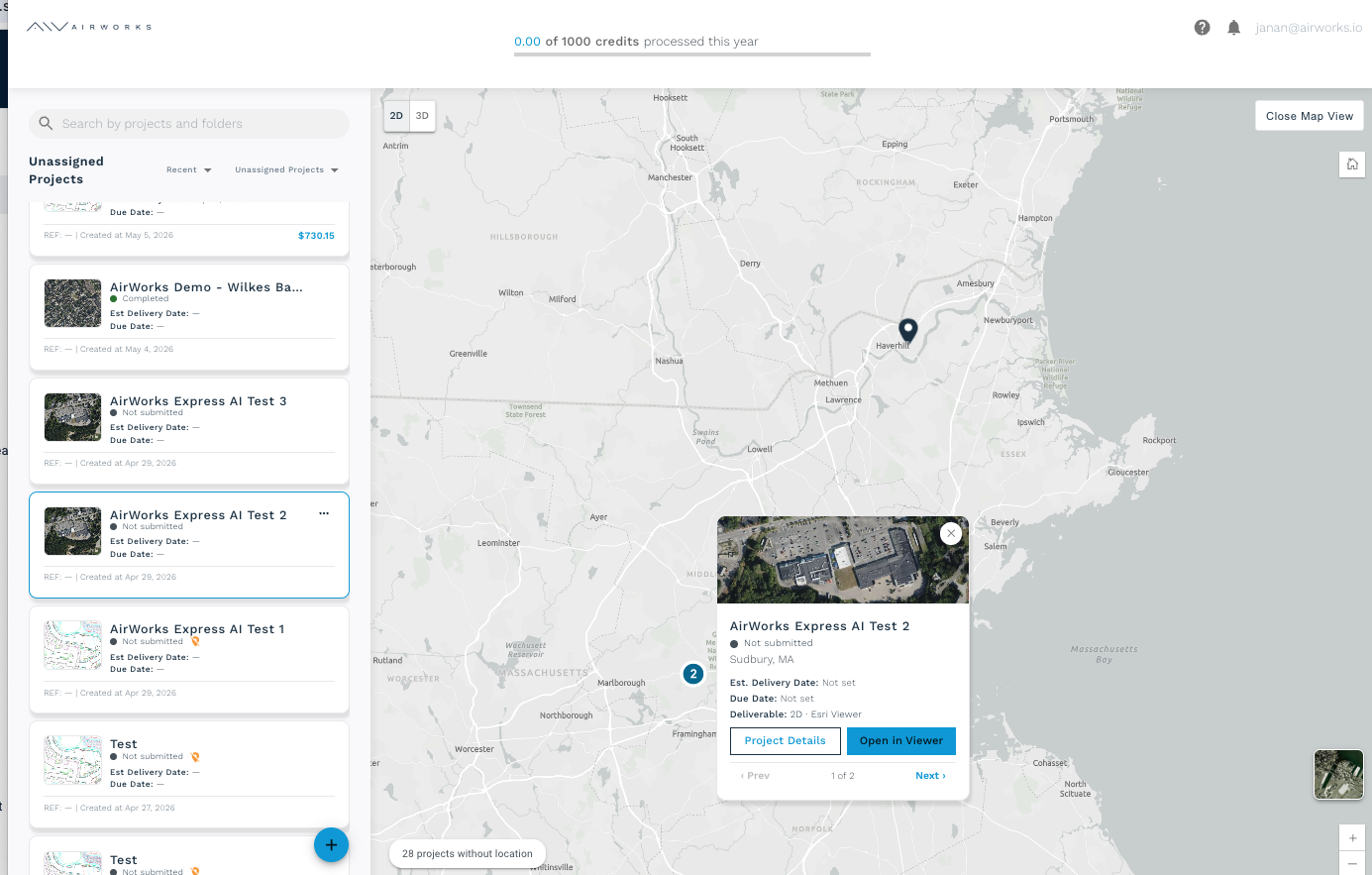Select the AirWorks Express AI Test 1 card
The image size is (1372, 875).
(x=189, y=659)
